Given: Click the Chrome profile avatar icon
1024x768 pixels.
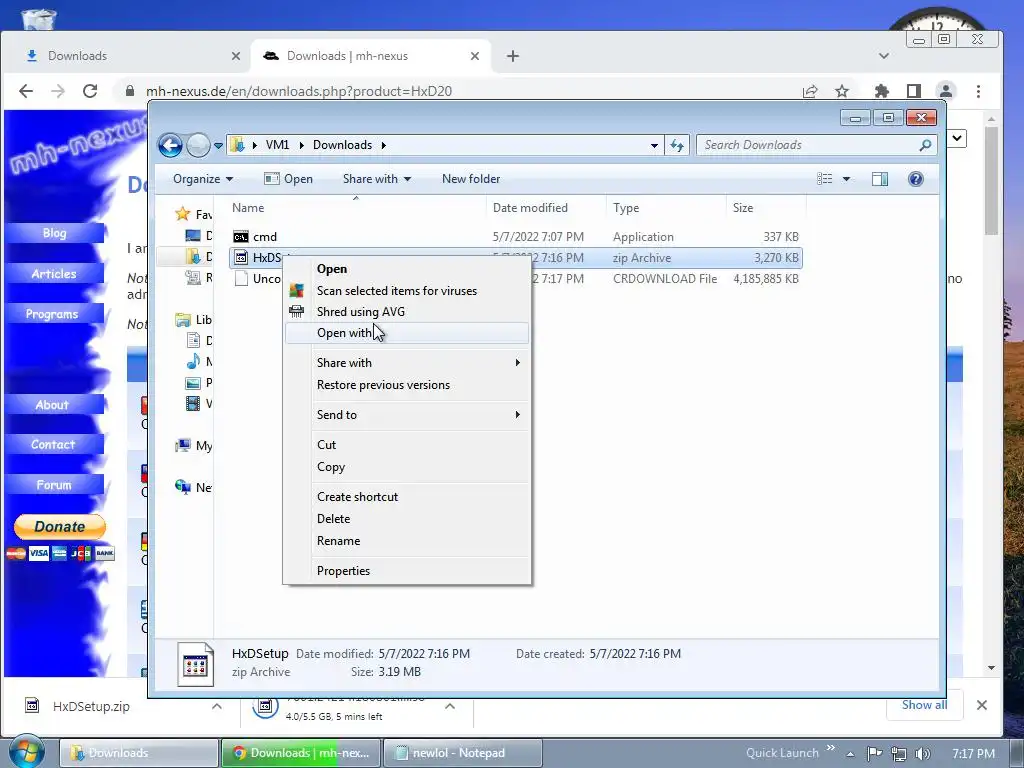Looking at the screenshot, I should pyautogui.click(x=946, y=91).
